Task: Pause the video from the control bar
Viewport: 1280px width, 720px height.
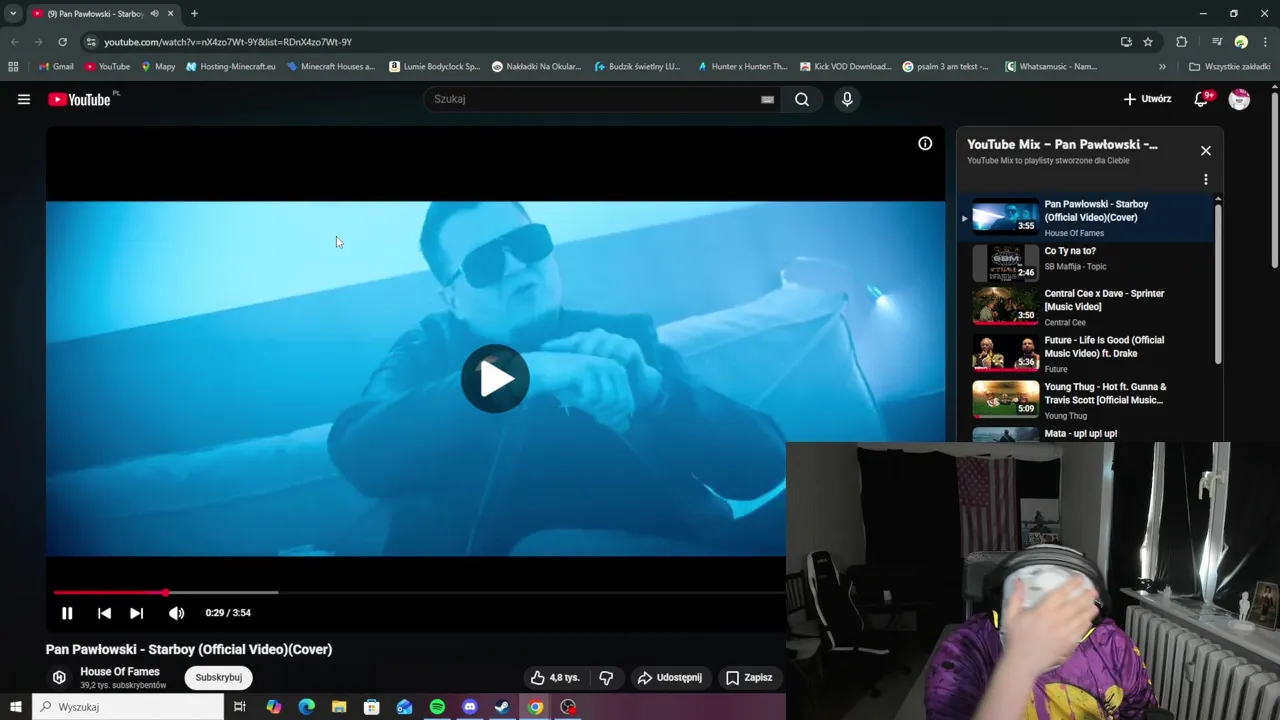Action: coord(67,613)
